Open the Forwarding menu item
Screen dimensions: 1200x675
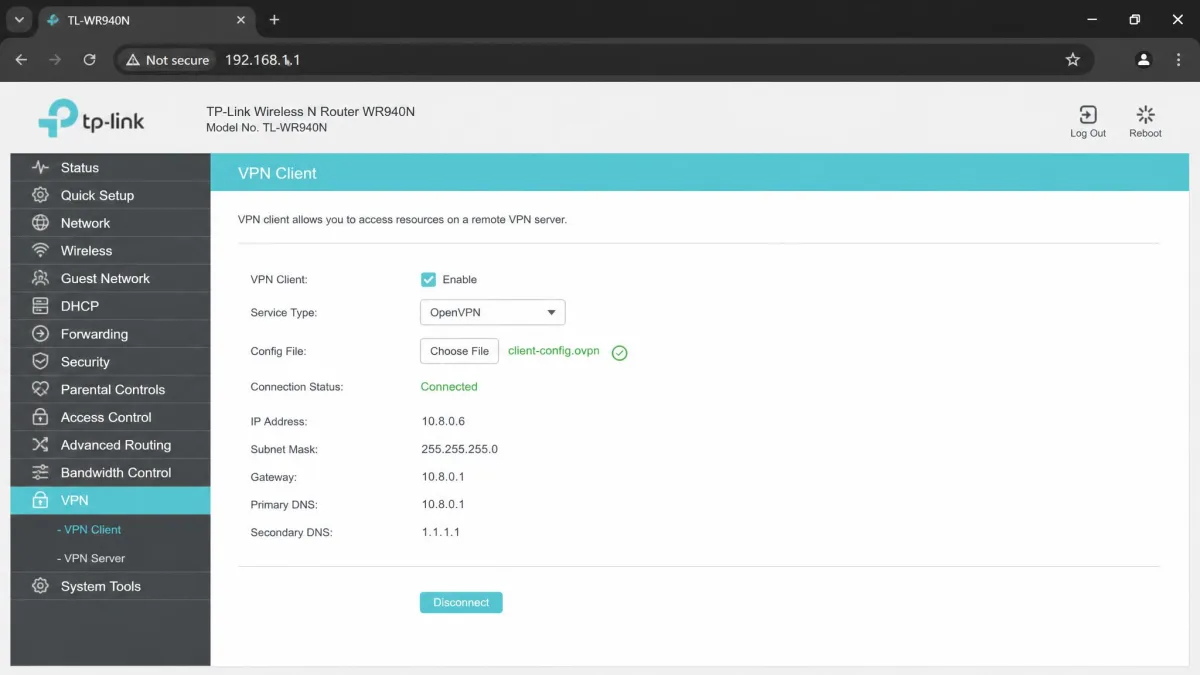pos(110,334)
